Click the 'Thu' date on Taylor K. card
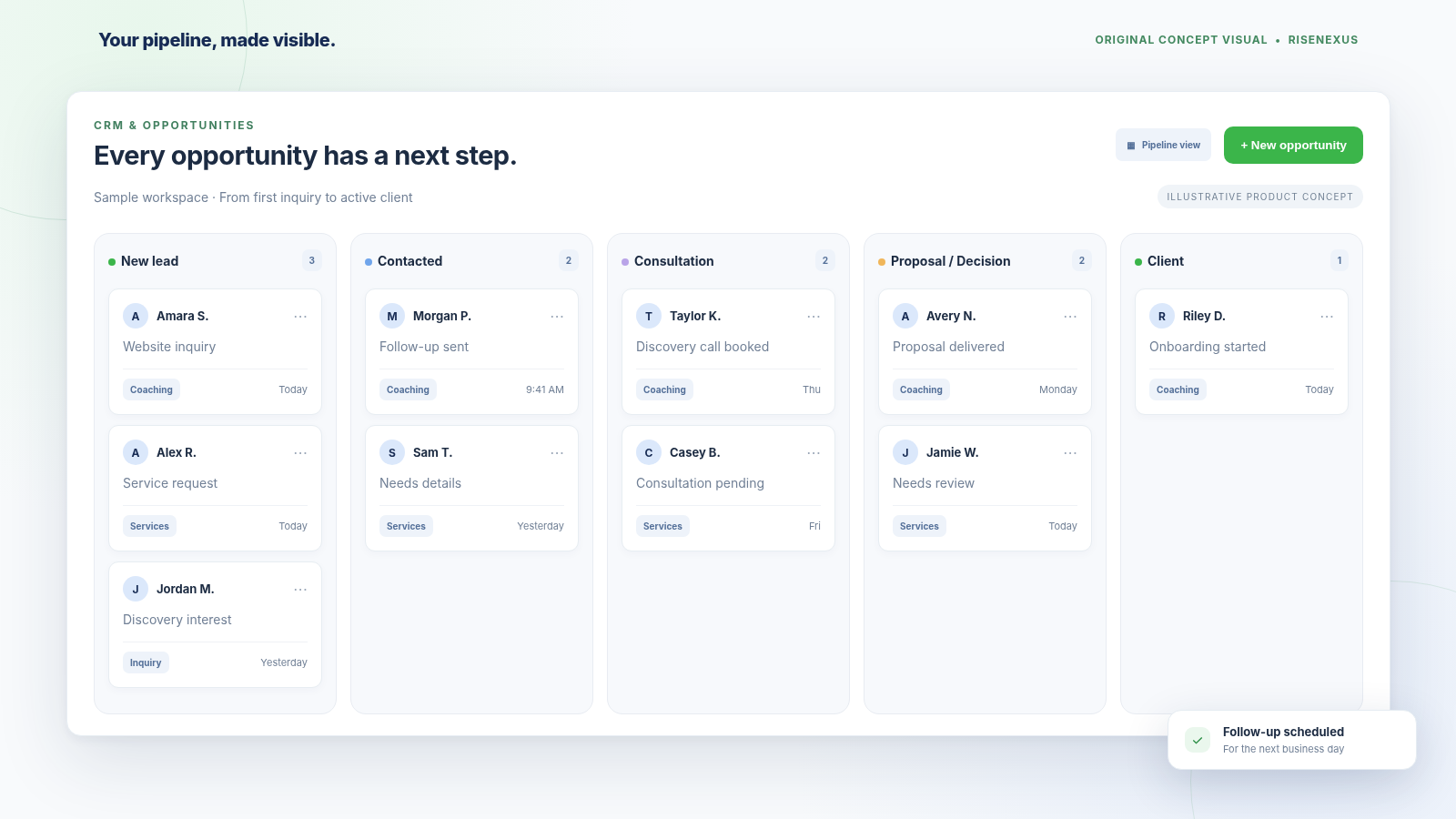Screen dimensions: 1456x819 point(812,389)
